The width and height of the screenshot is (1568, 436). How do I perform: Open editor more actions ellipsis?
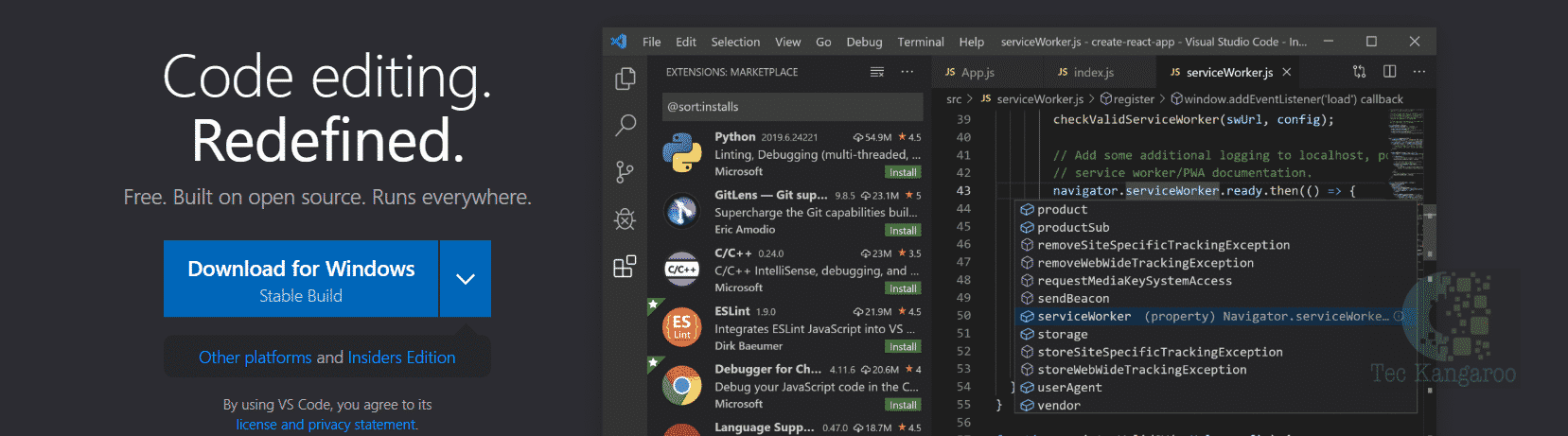point(1419,72)
